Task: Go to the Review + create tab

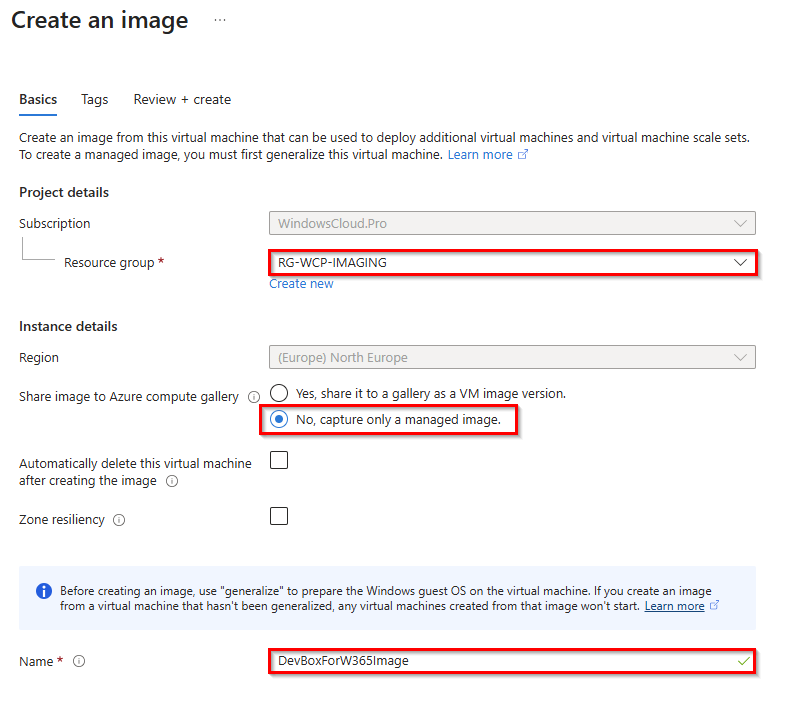Action: [182, 100]
